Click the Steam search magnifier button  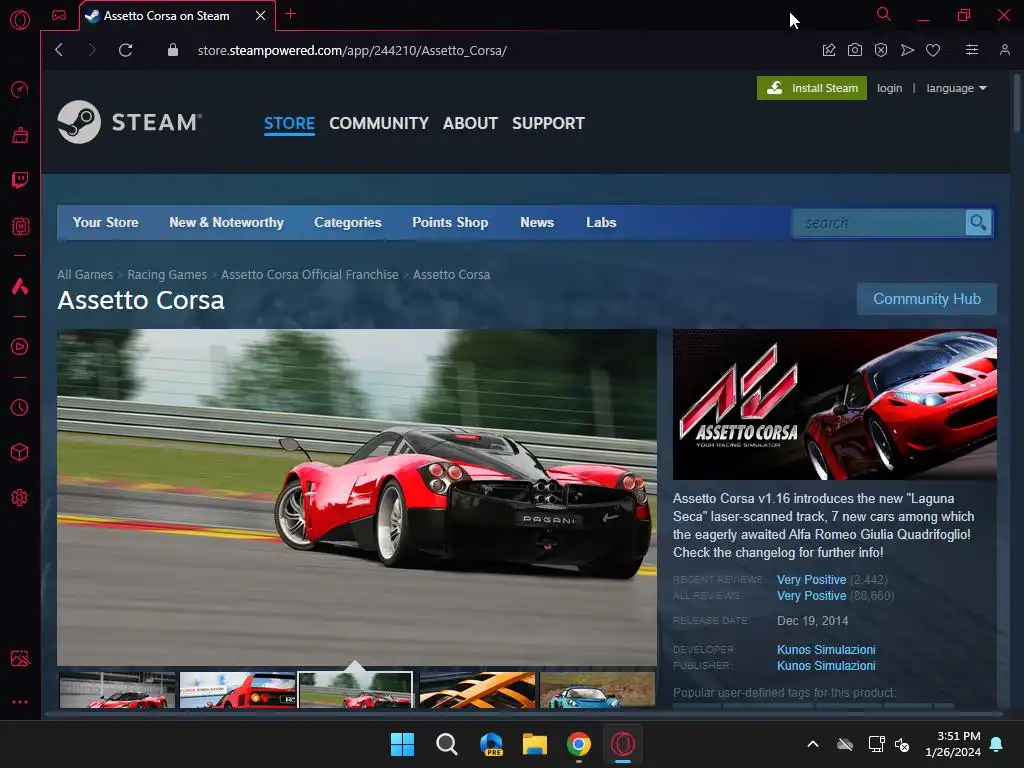pos(978,223)
